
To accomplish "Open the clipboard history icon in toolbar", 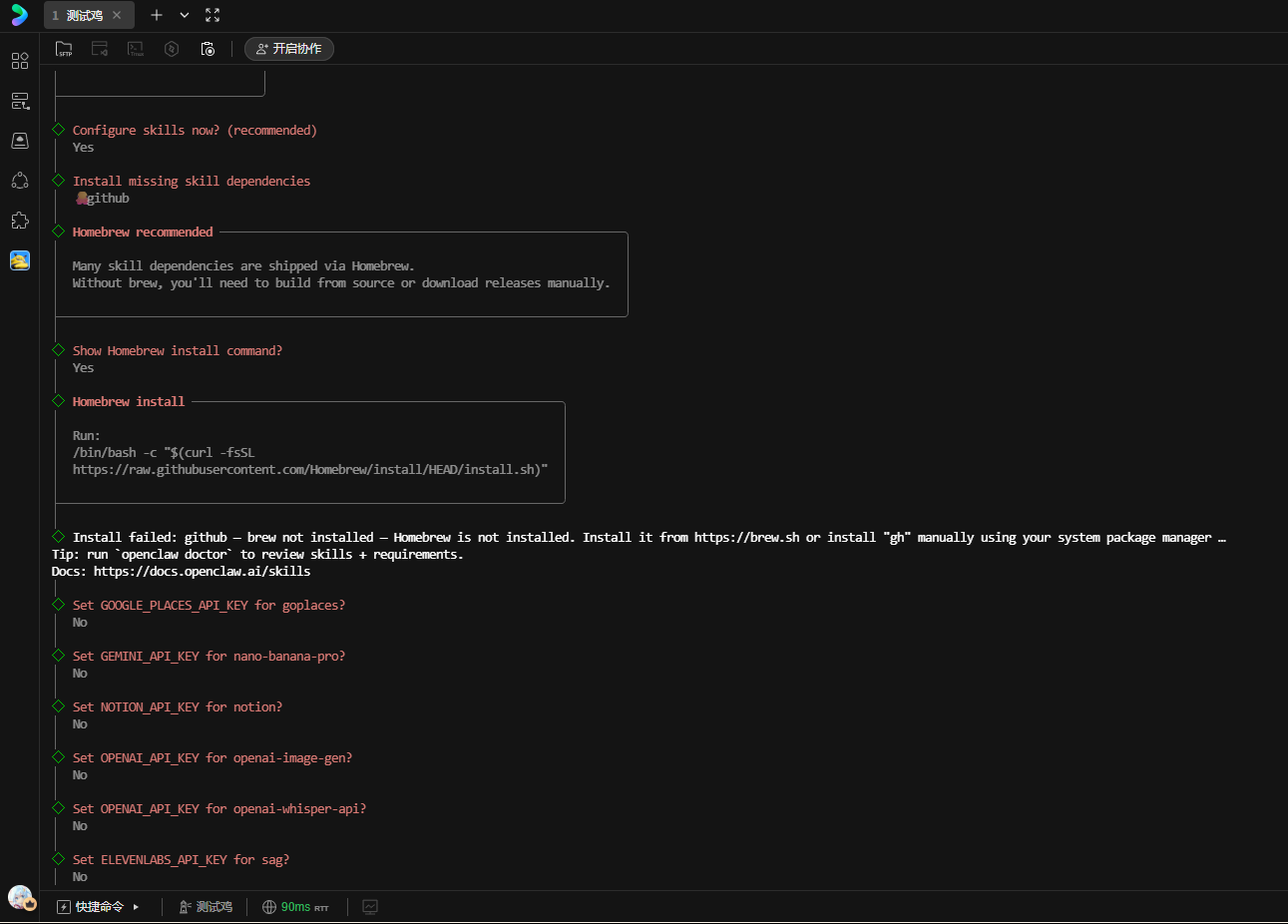I will coord(208,49).
